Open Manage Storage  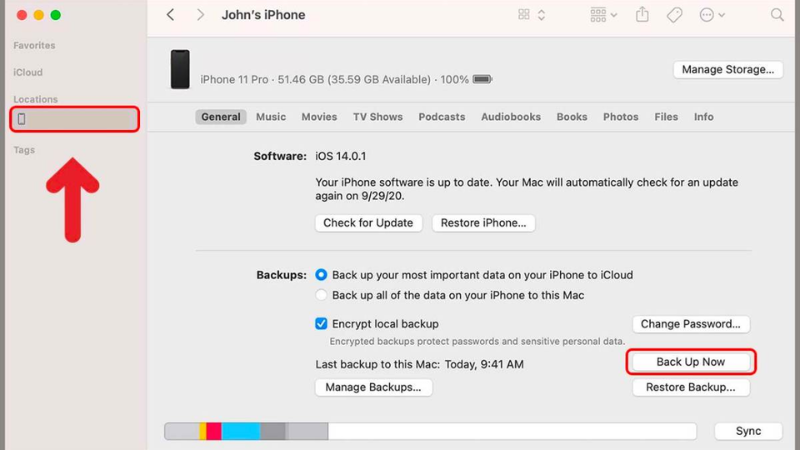[x=728, y=69]
